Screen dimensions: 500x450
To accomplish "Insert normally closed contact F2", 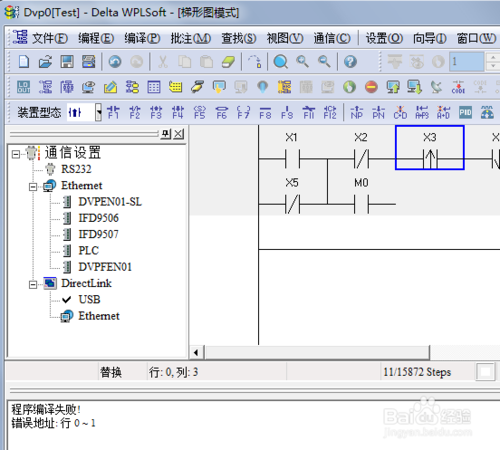I will (x=135, y=112).
